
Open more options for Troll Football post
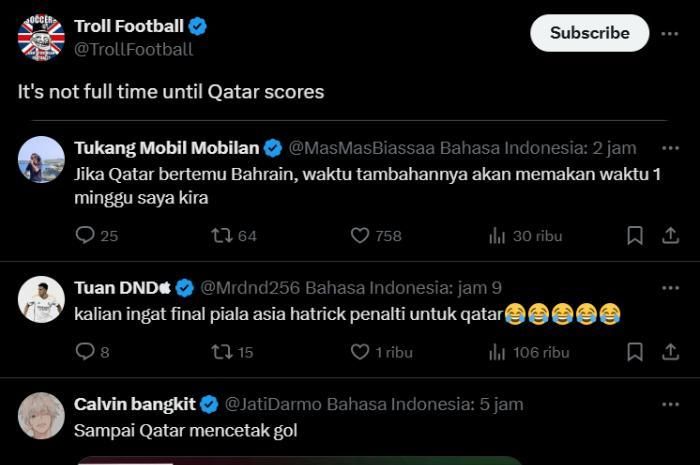pos(669,33)
